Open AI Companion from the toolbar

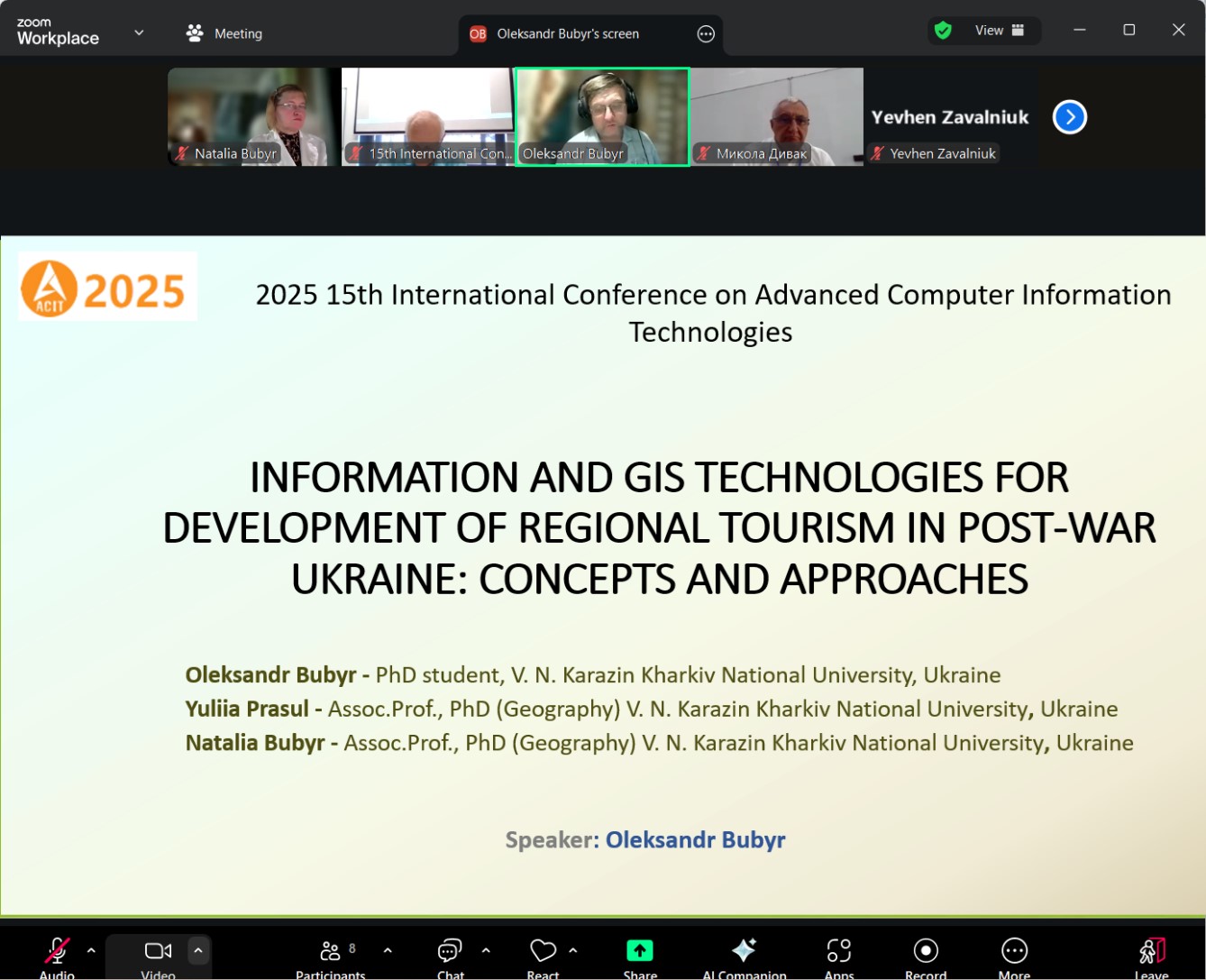(x=744, y=955)
